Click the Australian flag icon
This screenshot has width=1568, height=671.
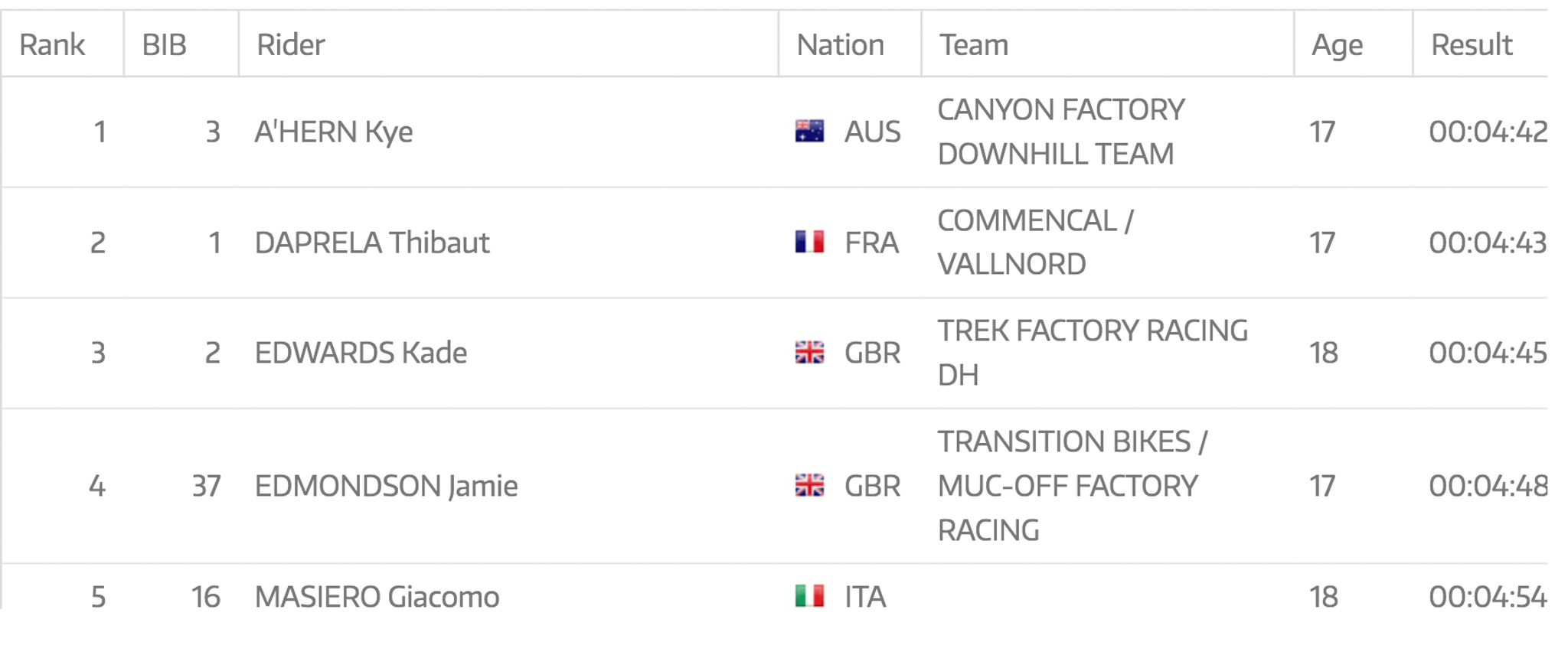click(809, 132)
